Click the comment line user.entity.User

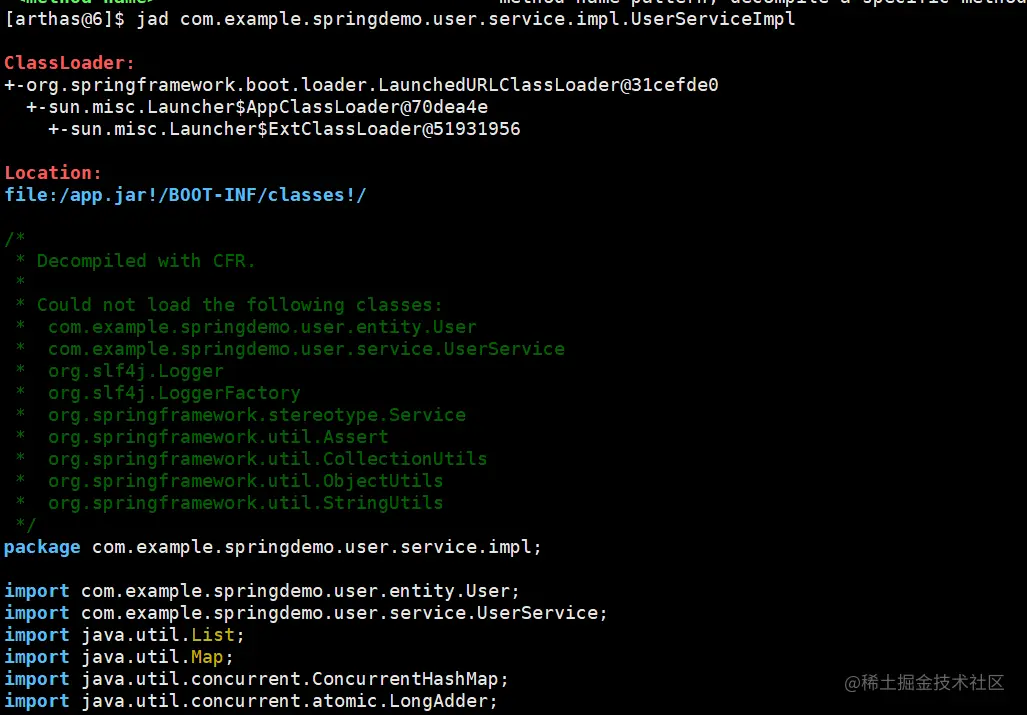246,327
